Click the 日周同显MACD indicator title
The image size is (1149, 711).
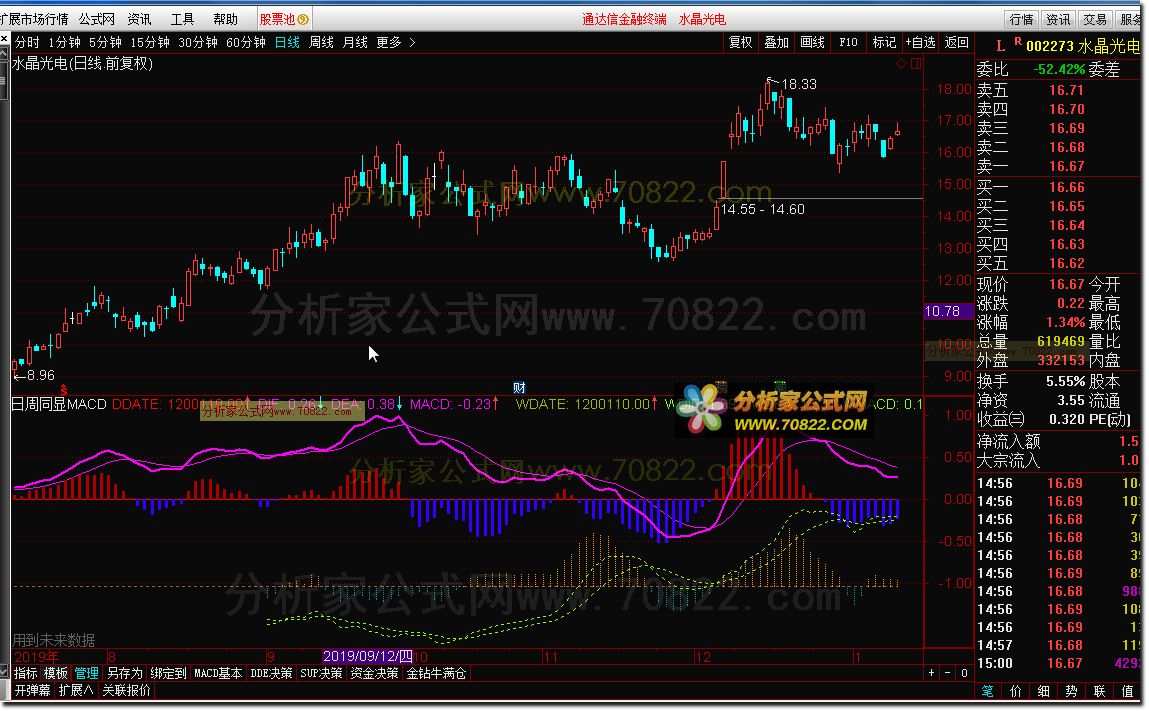point(59,404)
